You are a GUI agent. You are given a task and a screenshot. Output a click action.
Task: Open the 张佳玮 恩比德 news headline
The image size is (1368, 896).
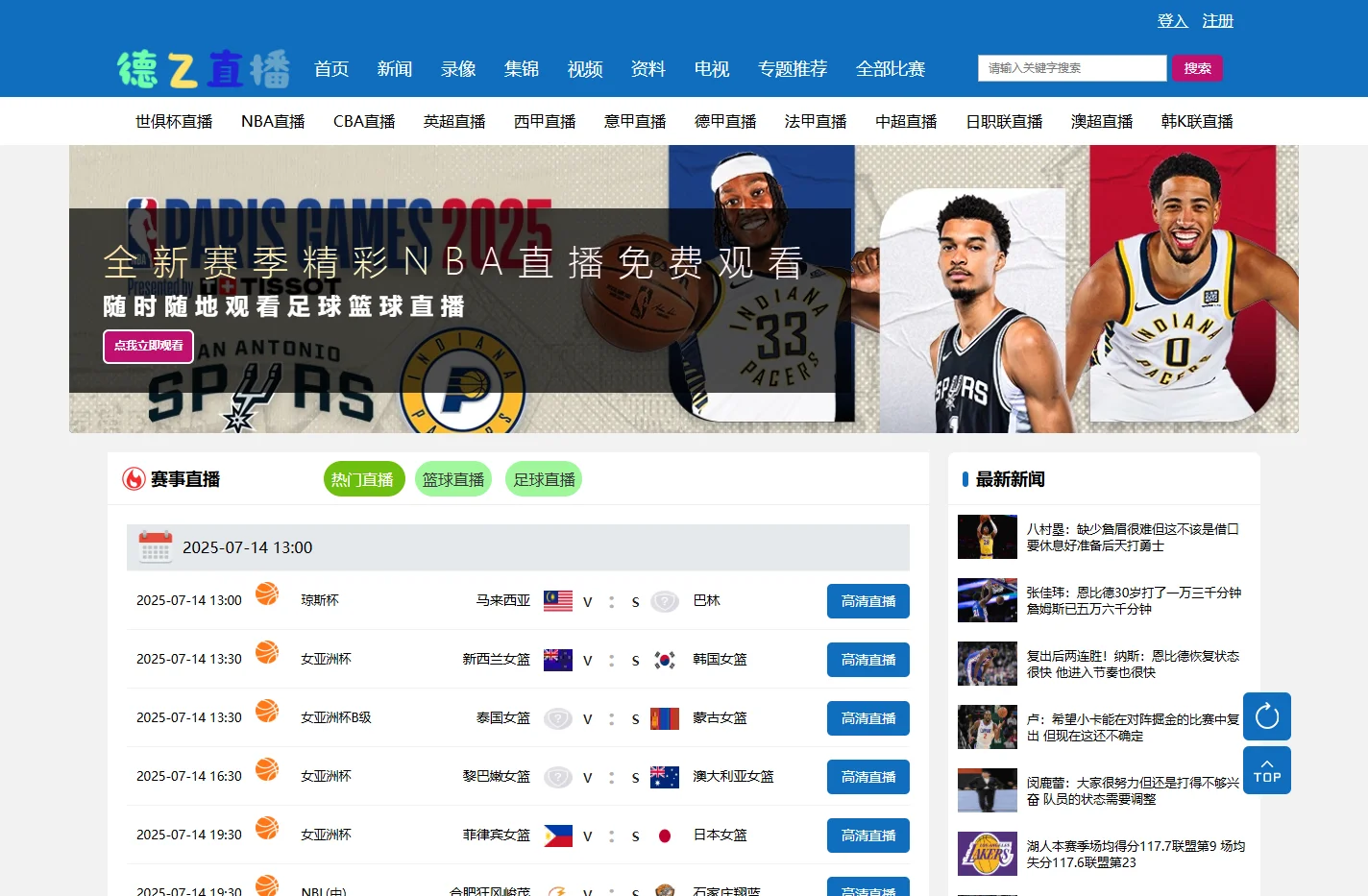[x=1134, y=600]
